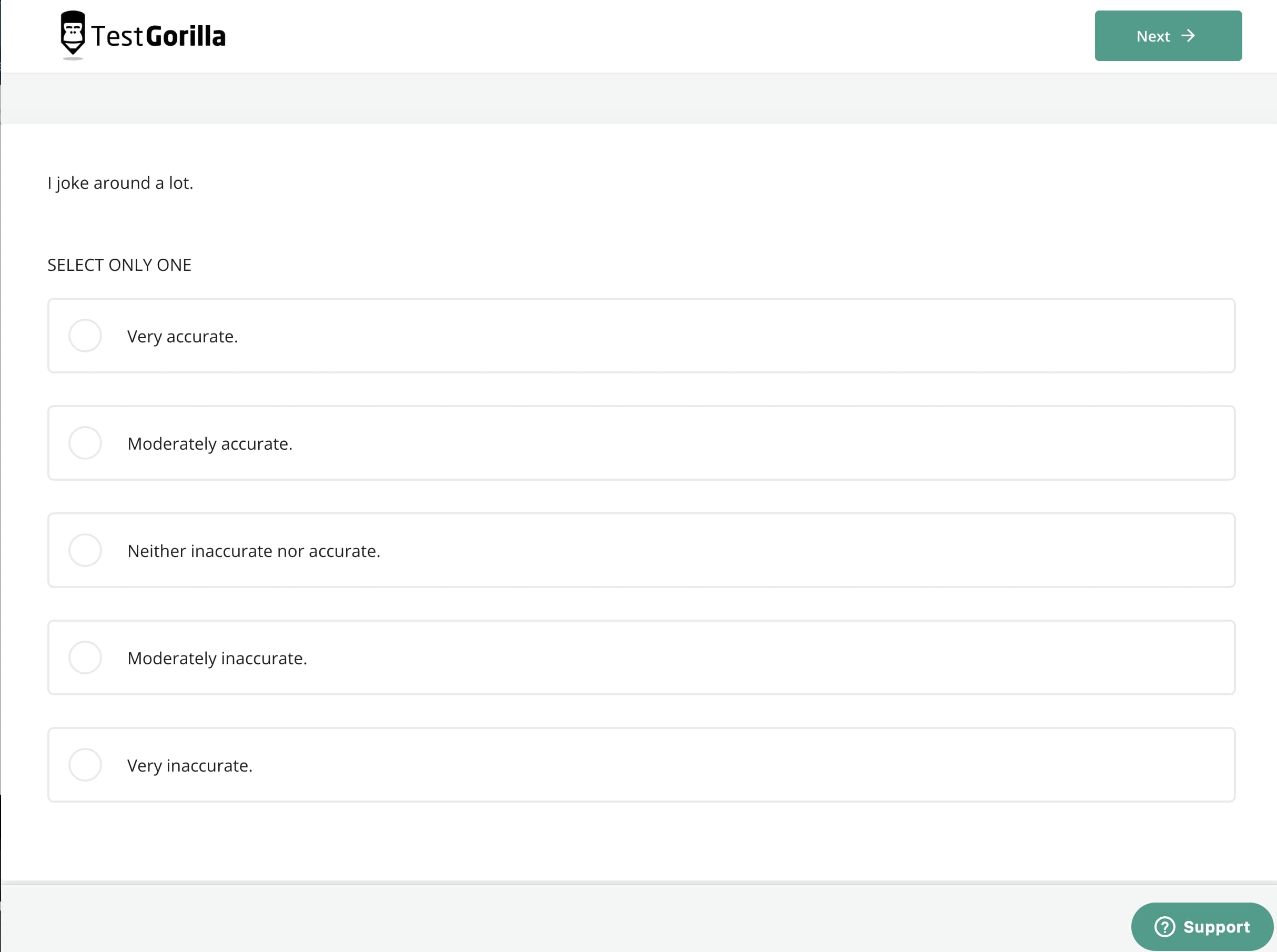Image resolution: width=1277 pixels, height=952 pixels.
Task: Click the TestGorilla gorilla head logo icon
Action: [x=73, y=34]
